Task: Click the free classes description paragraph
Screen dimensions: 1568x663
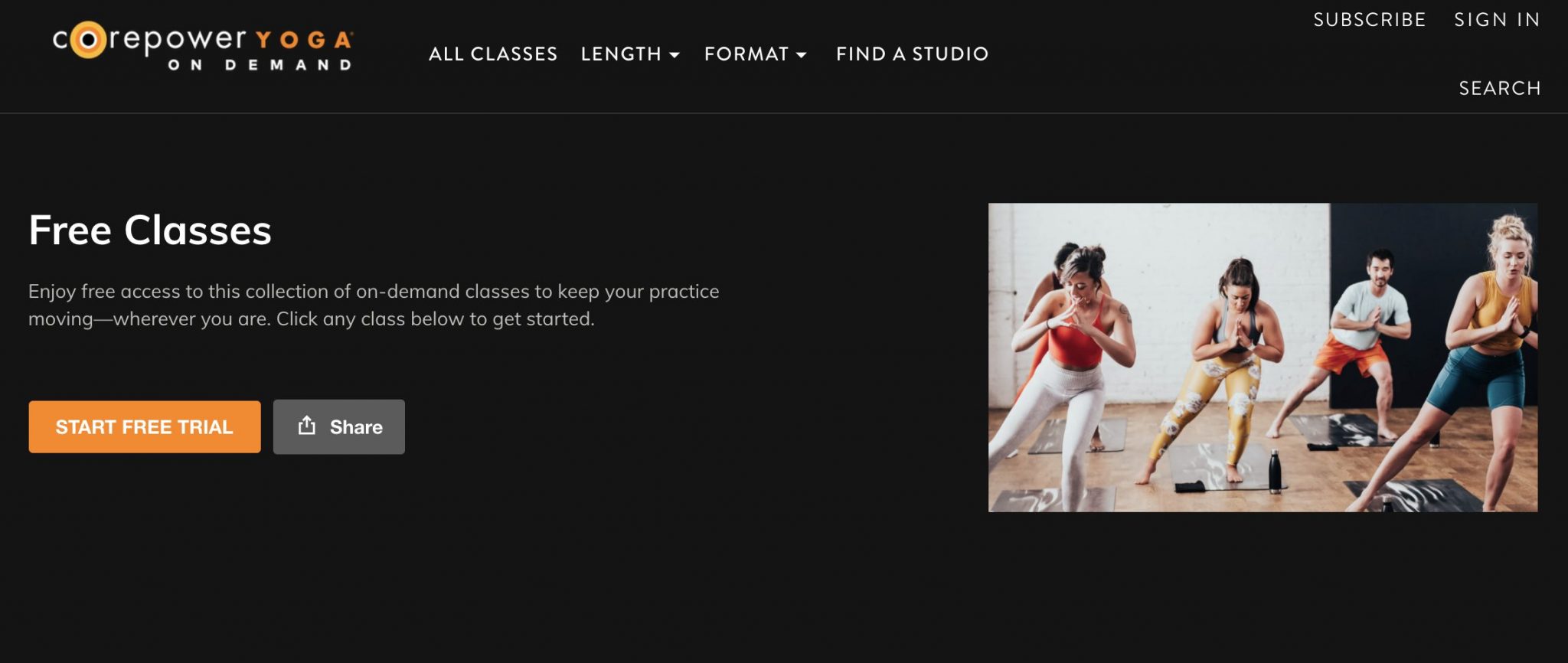Action: 374,305
